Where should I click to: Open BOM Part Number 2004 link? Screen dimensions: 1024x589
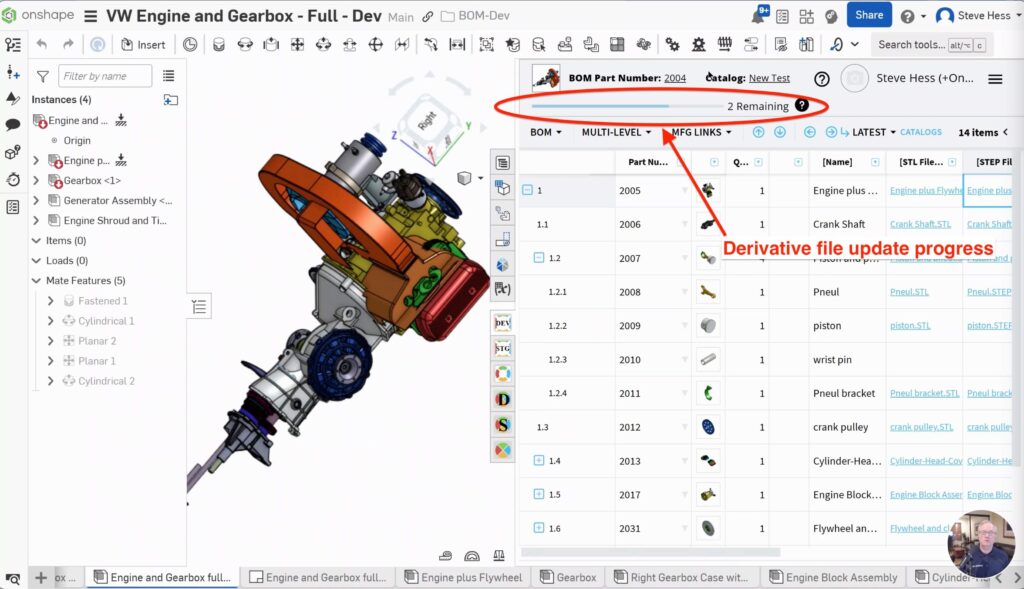pyautogui.click(x=675, y=78)
